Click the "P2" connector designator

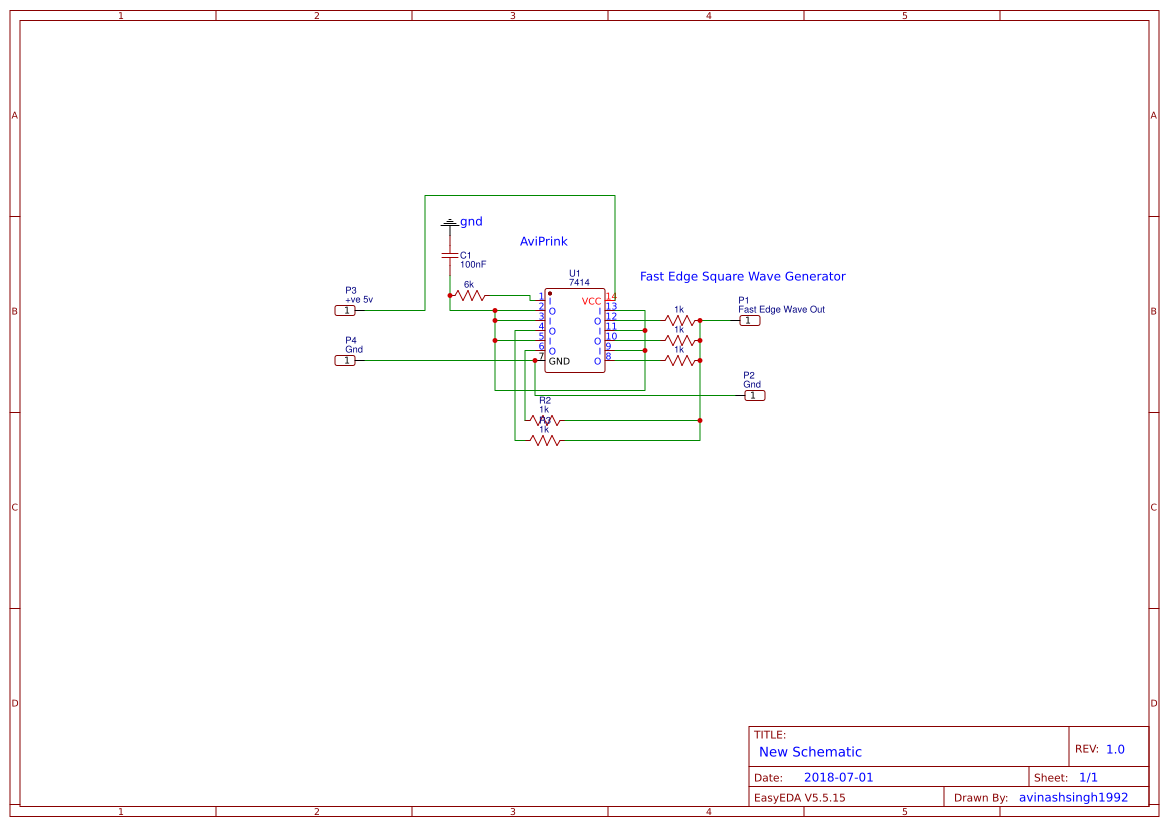click(x=749, y=376)
